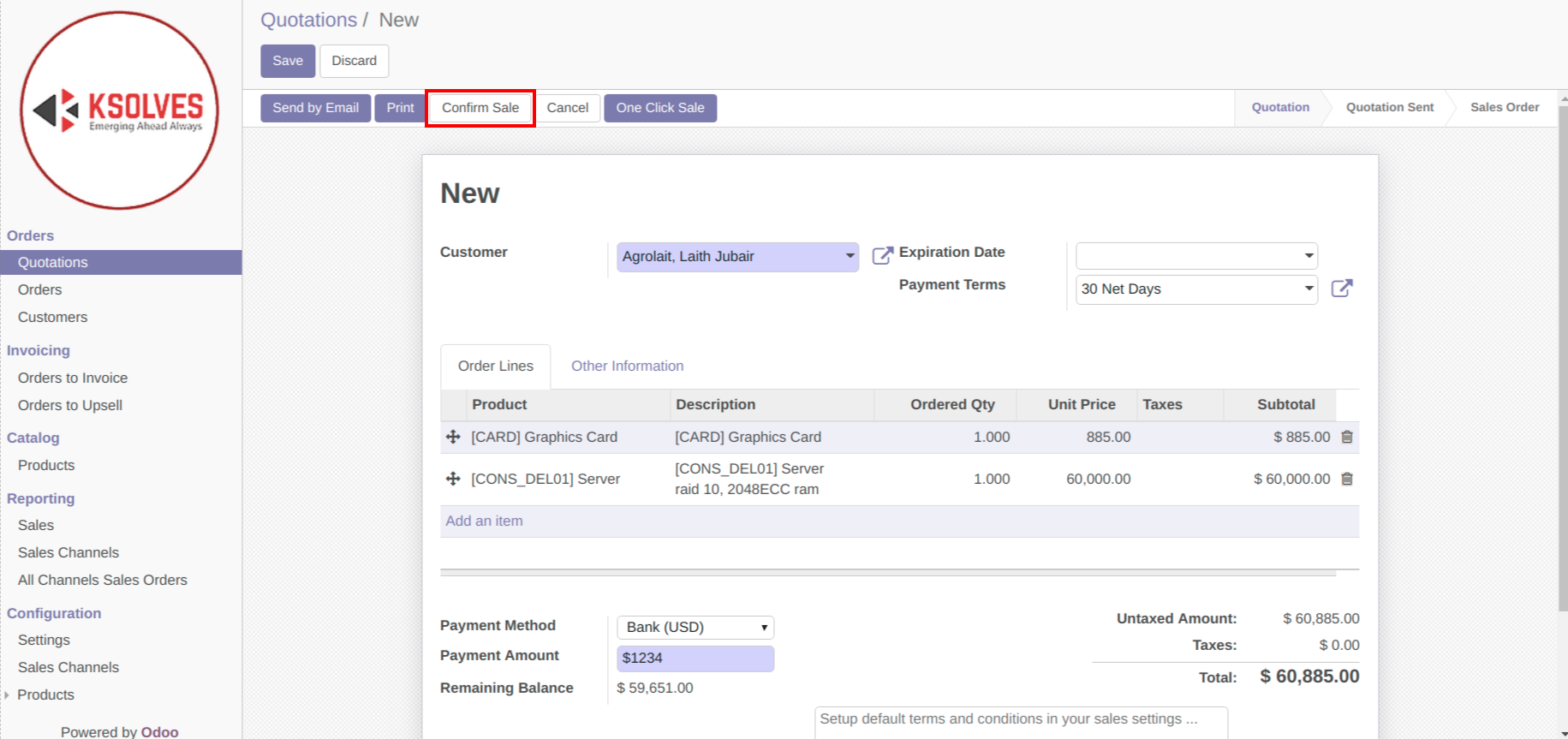Click the Confirm Sale button
The height and width of the screenshot is (739, 1568).
[480, 108]
